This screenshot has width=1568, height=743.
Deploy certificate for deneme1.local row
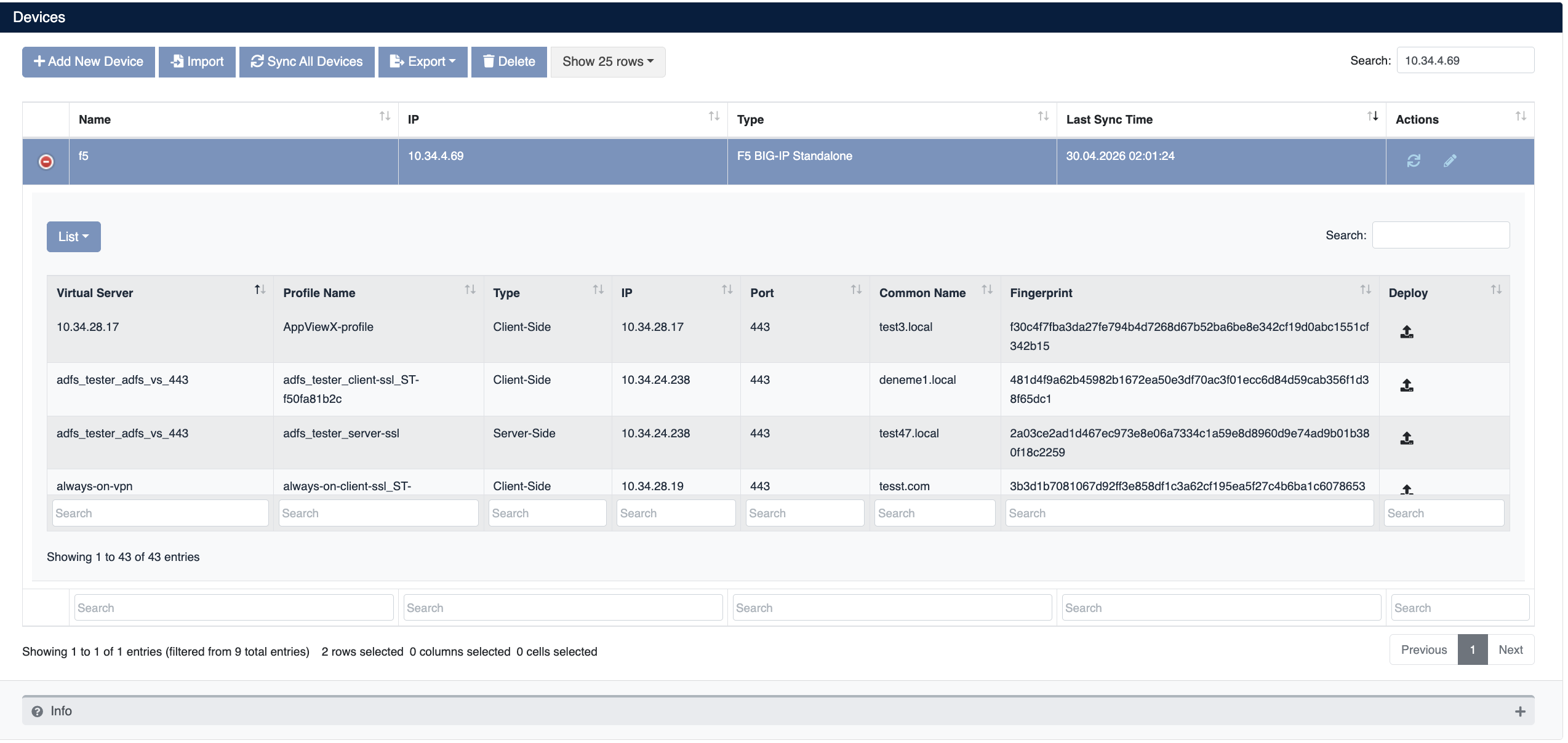click(1407, 386)
